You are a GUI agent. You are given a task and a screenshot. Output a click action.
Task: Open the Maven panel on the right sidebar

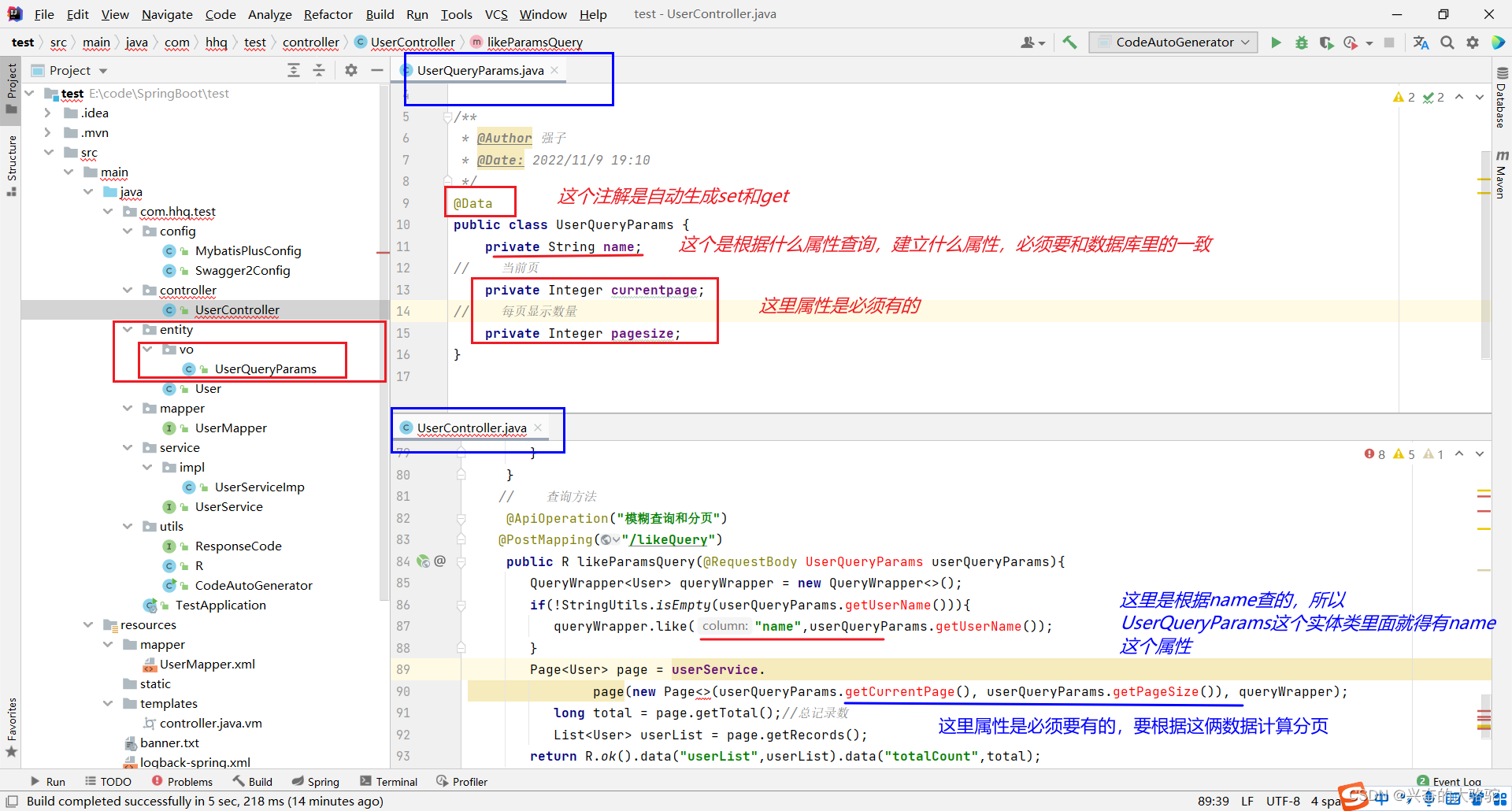(x=1501, y=180)
